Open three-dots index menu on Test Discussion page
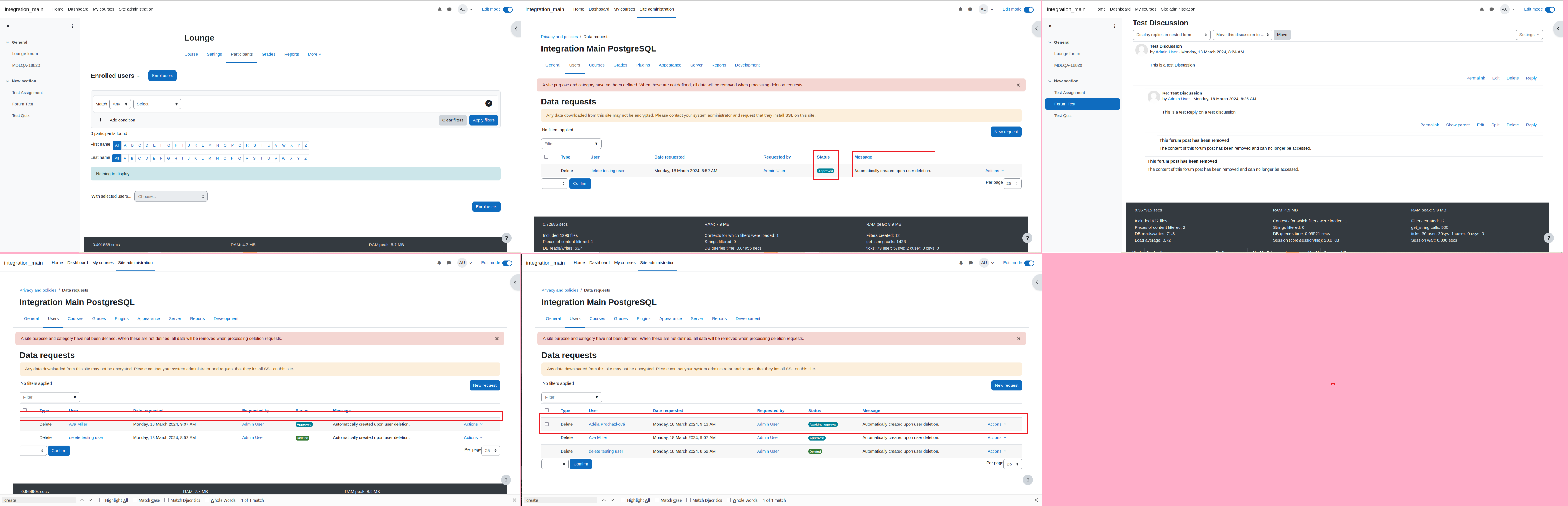Image resolution: width=1568 pixels, height=506 pixels. [1114, 26]
